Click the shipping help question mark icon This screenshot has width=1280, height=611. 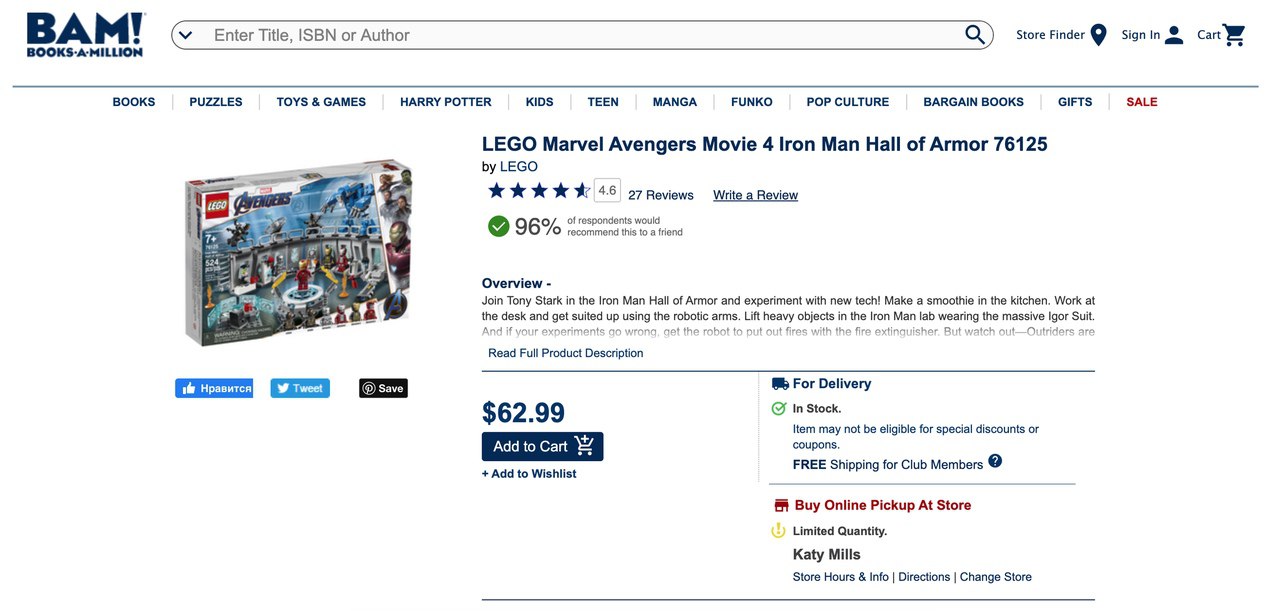(x=995, y=461)
